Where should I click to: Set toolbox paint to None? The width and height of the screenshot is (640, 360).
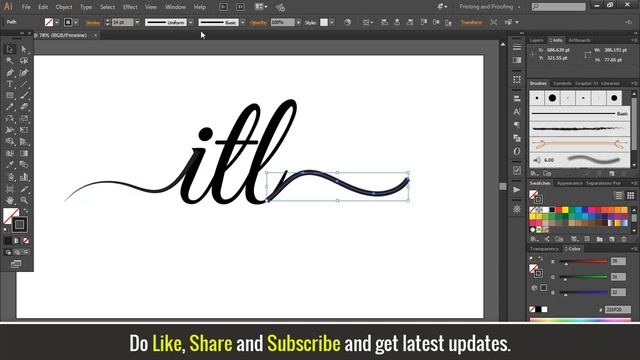click(x=26, y=241)
